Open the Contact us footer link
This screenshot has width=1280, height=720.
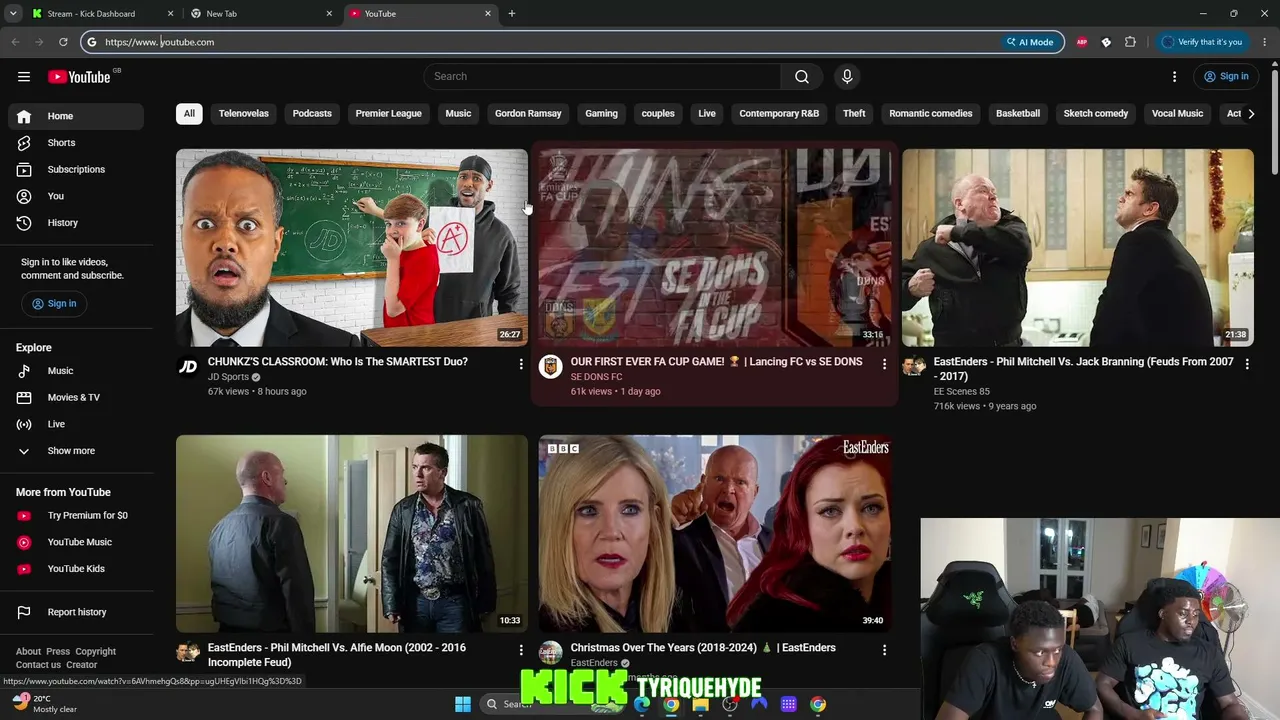coord(38,665)
